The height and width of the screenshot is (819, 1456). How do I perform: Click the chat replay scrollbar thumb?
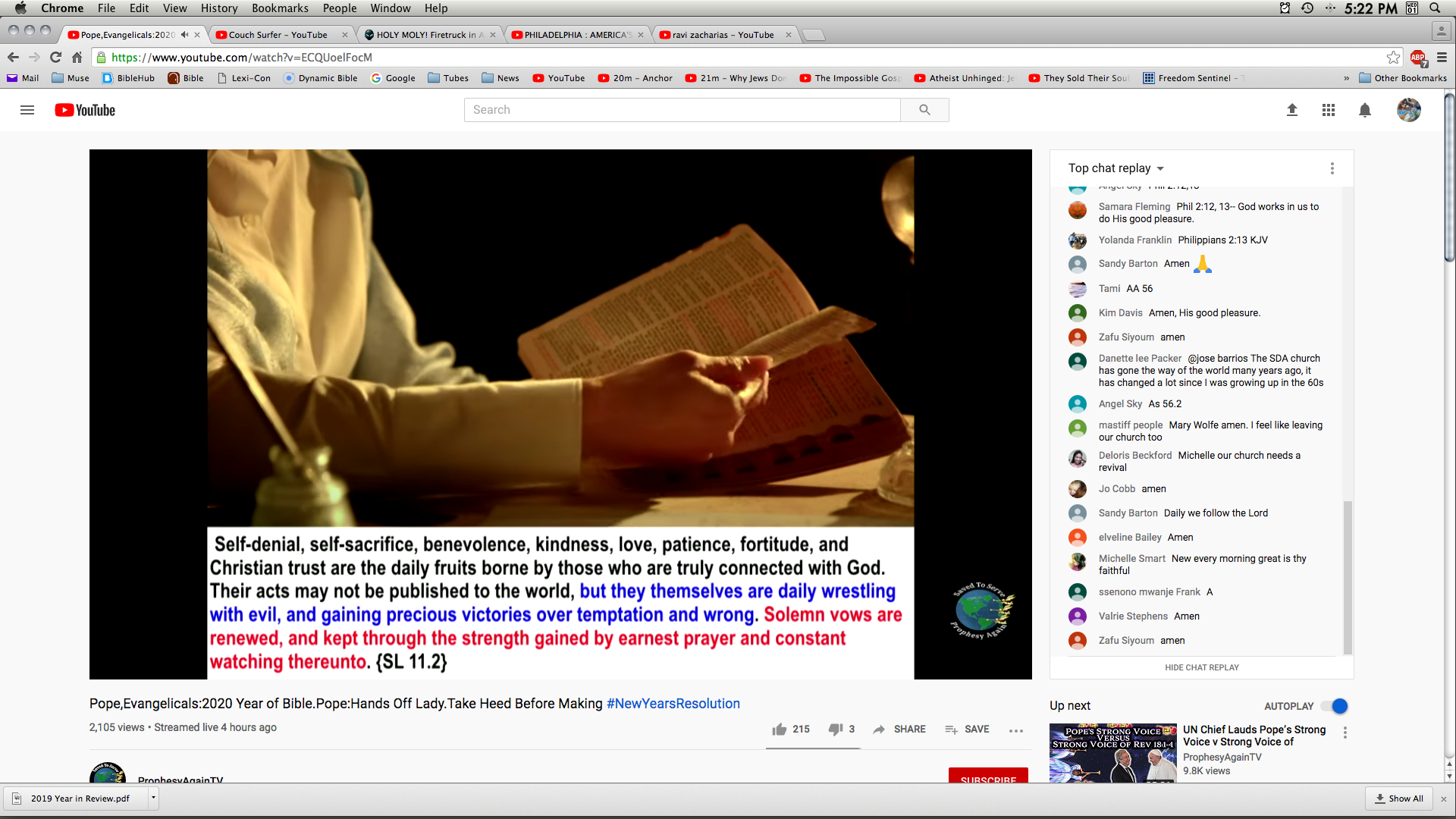coord(1348,576)
